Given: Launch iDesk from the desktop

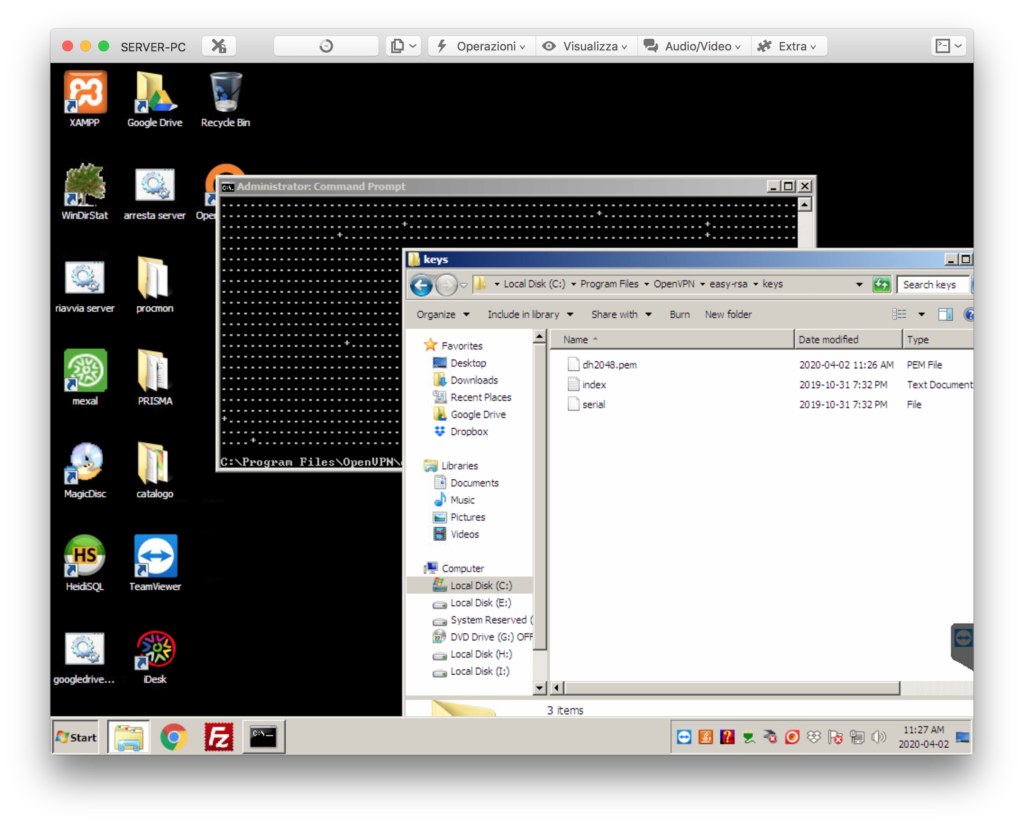Looking at the screenshot, I should tap(155, 657).
